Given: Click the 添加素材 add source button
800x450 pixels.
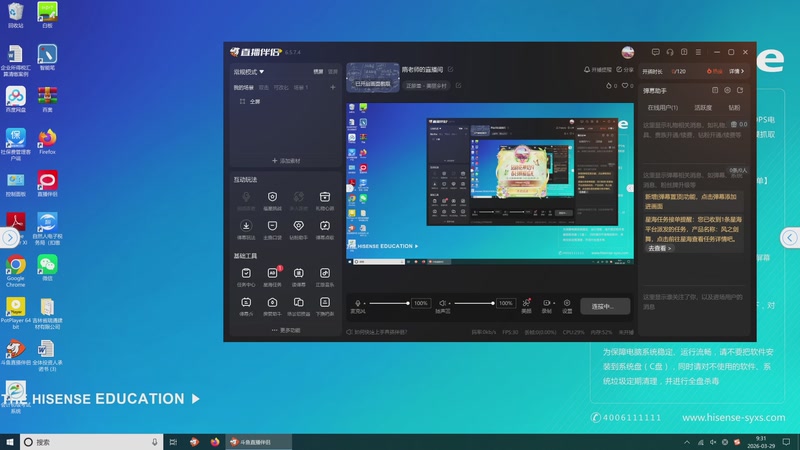Looking at the screenshot, I should tap(286, 161).
